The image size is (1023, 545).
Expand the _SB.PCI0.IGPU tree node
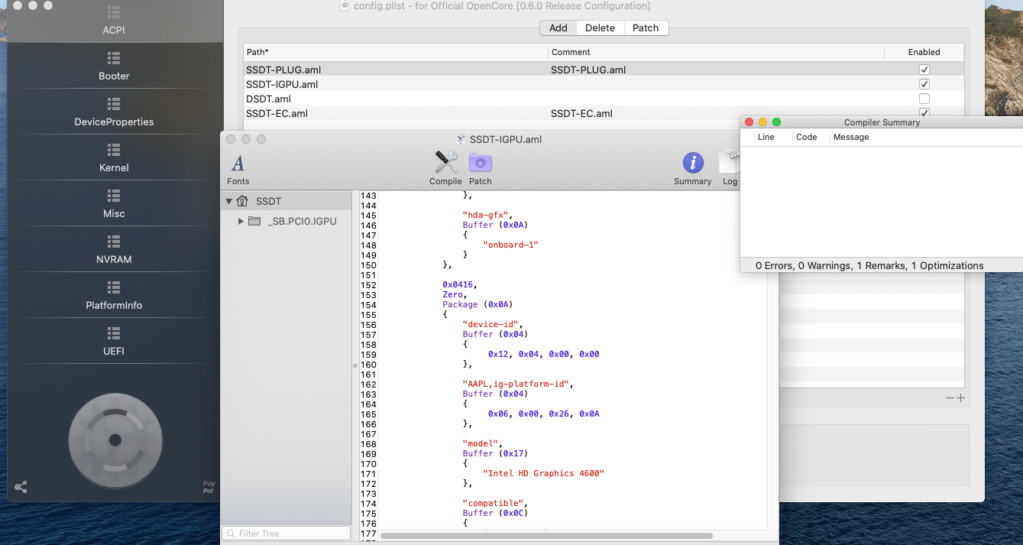[241, 221]
